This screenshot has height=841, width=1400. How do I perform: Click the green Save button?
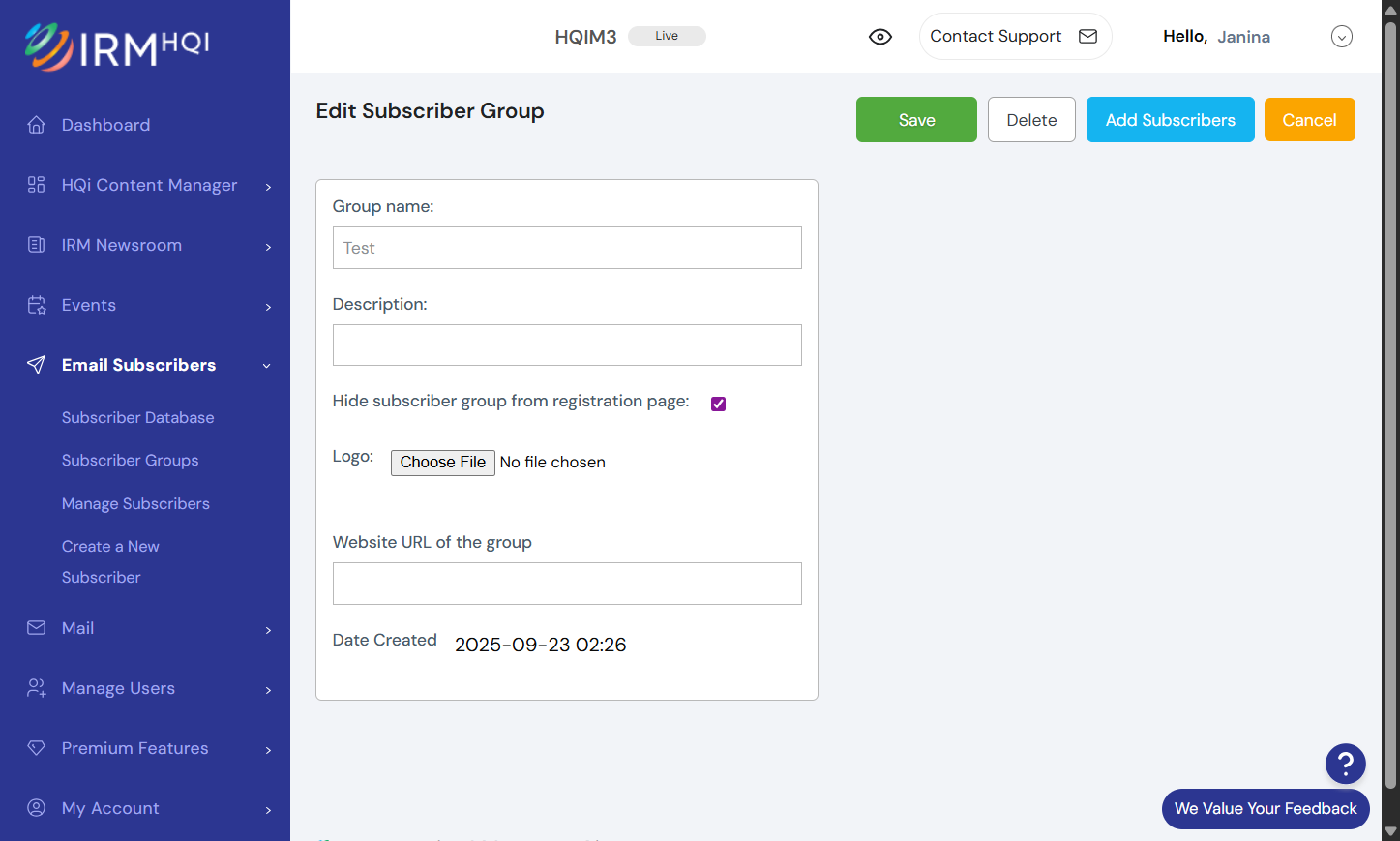pos(916,120)
